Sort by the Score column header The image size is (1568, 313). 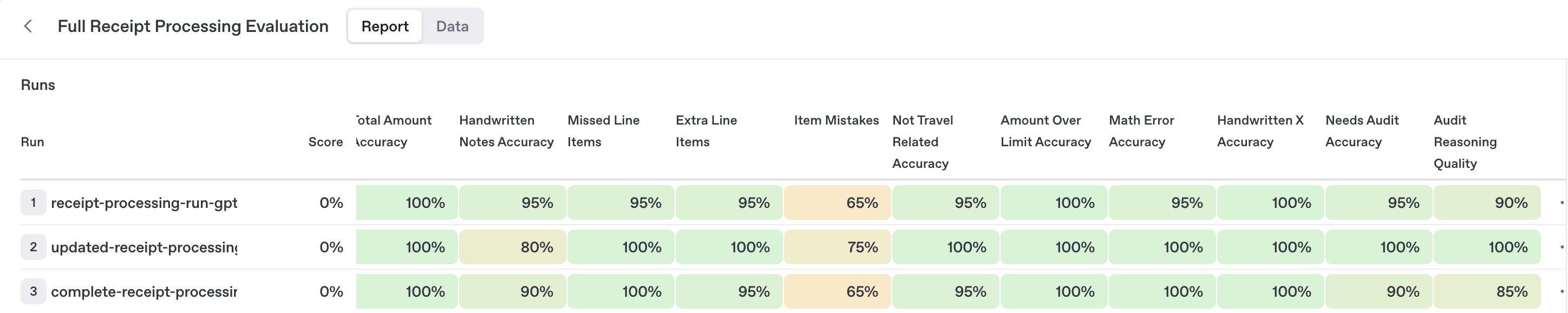324,141
